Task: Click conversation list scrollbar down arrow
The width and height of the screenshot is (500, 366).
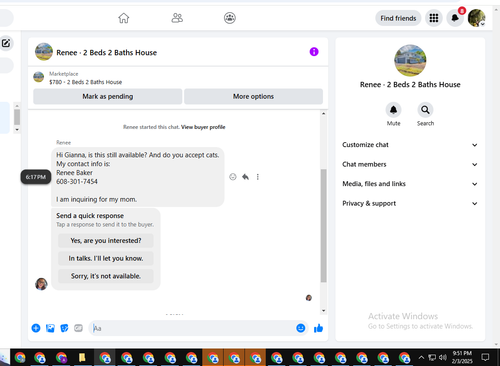Action: click(17, 130)
